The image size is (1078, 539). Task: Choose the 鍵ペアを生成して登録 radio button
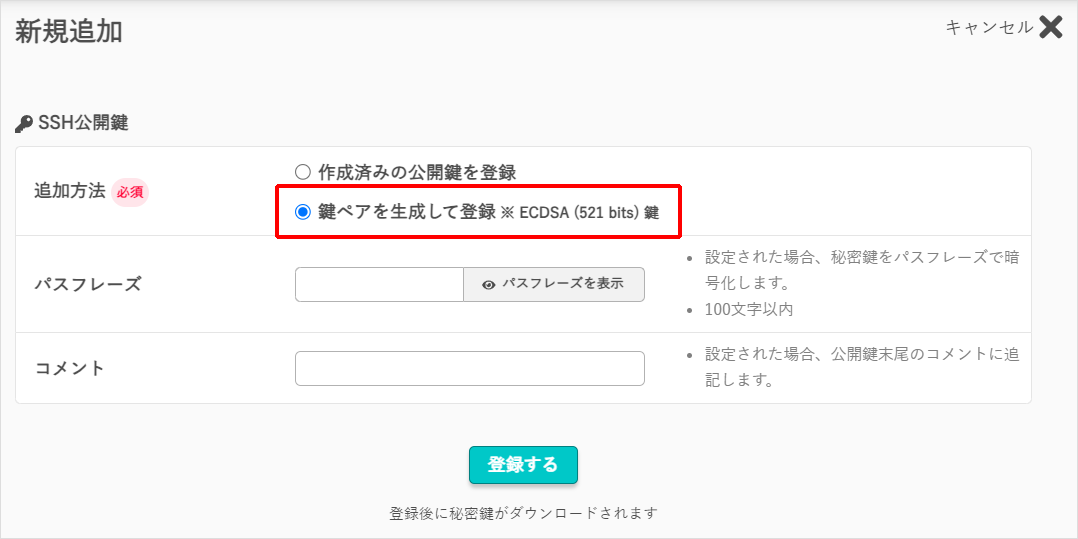(303, 212)
